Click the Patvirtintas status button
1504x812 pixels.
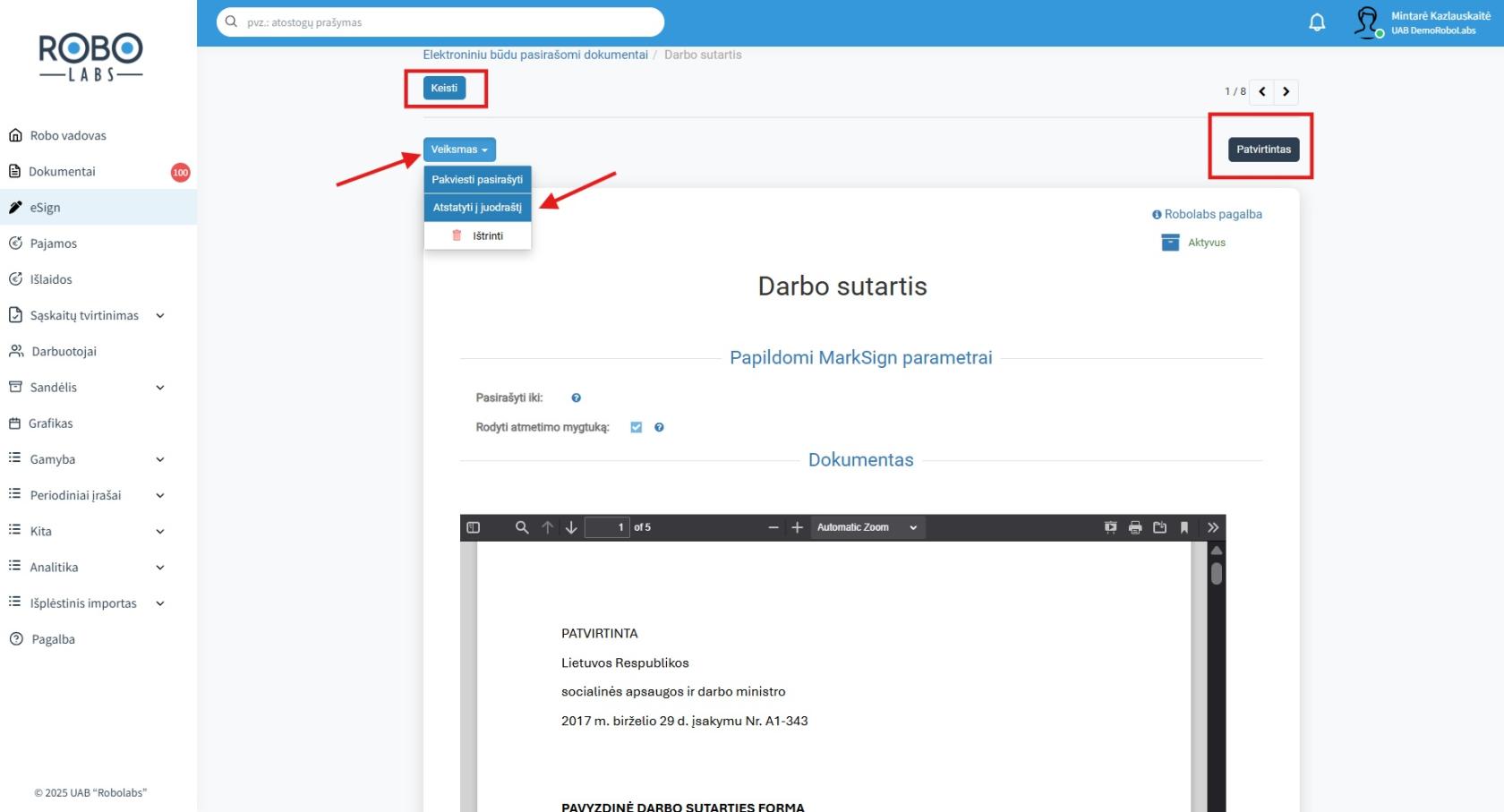[x=1263, y=150]
